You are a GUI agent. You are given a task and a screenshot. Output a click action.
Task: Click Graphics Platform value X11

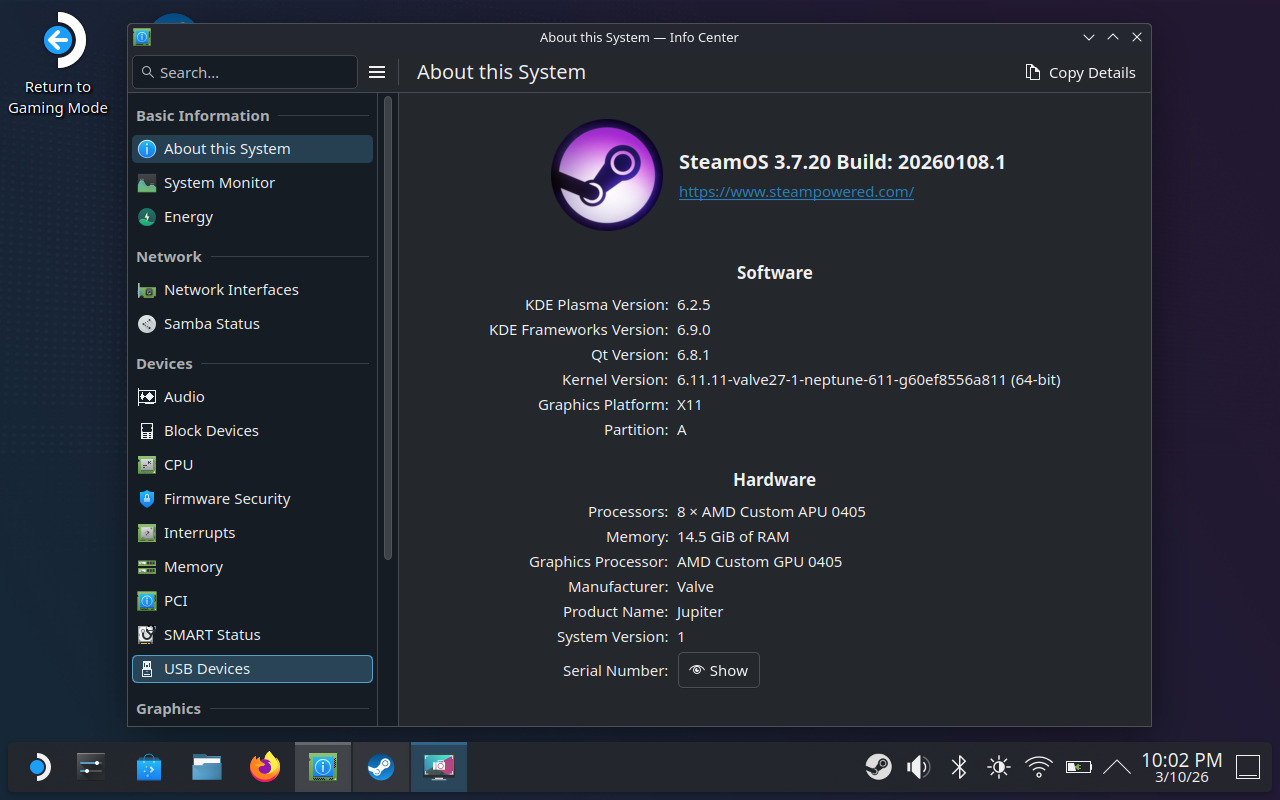690,405
